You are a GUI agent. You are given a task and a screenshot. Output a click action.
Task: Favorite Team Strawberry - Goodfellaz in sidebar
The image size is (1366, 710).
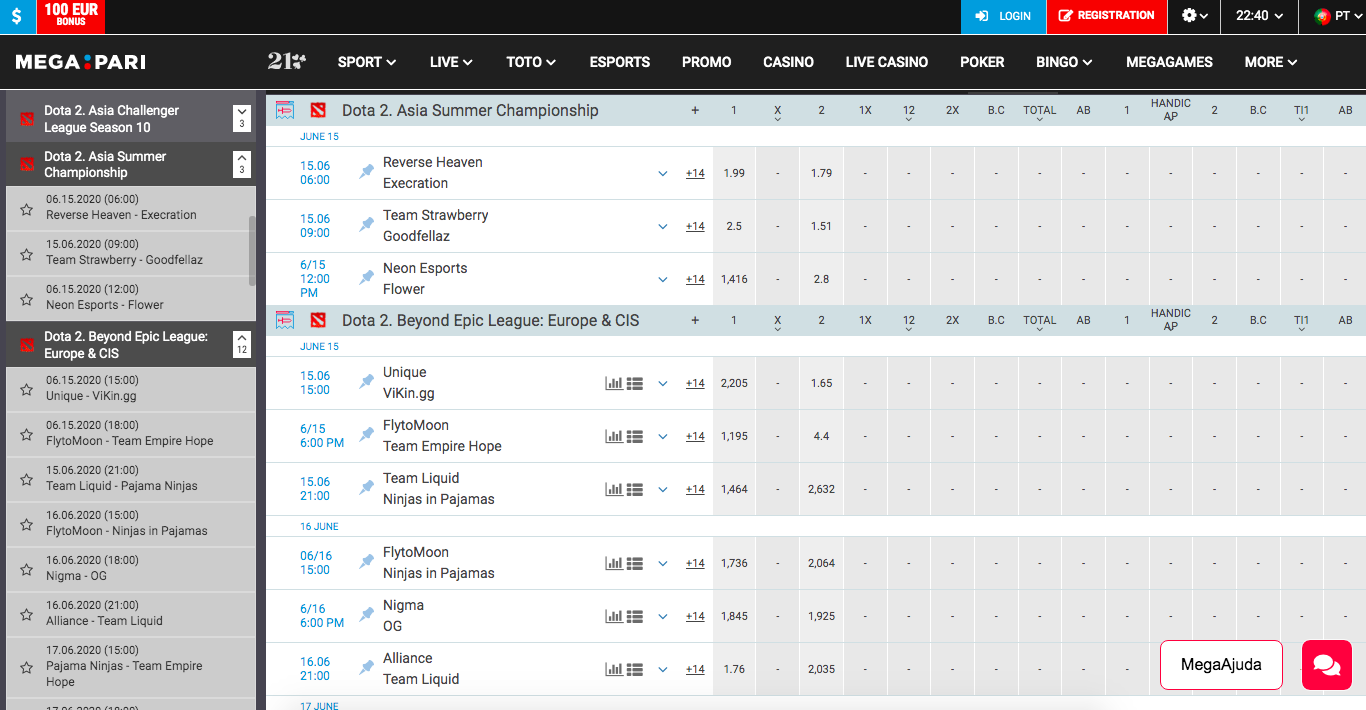27,254
